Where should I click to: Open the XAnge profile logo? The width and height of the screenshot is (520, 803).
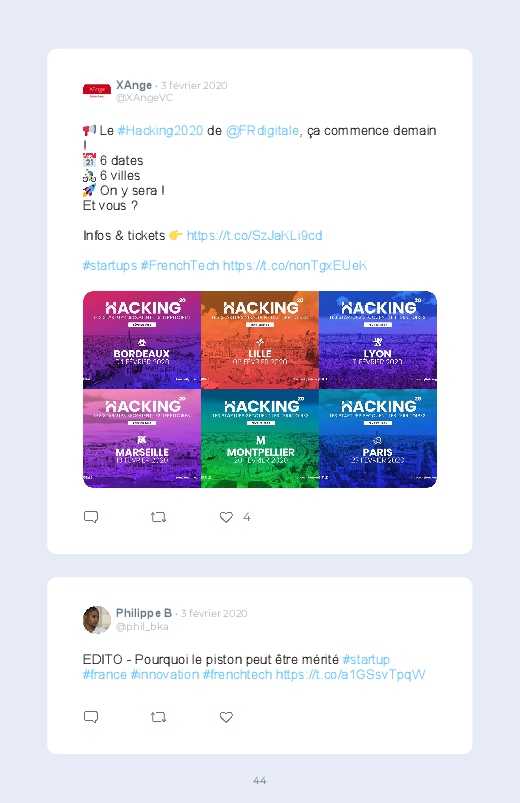pos(97,91)
